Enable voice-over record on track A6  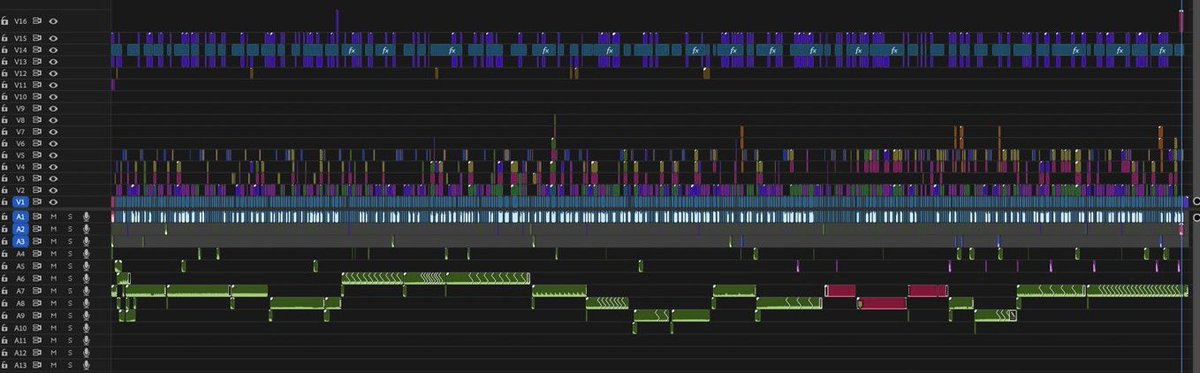pyautogui.click(x=86, y=278)
